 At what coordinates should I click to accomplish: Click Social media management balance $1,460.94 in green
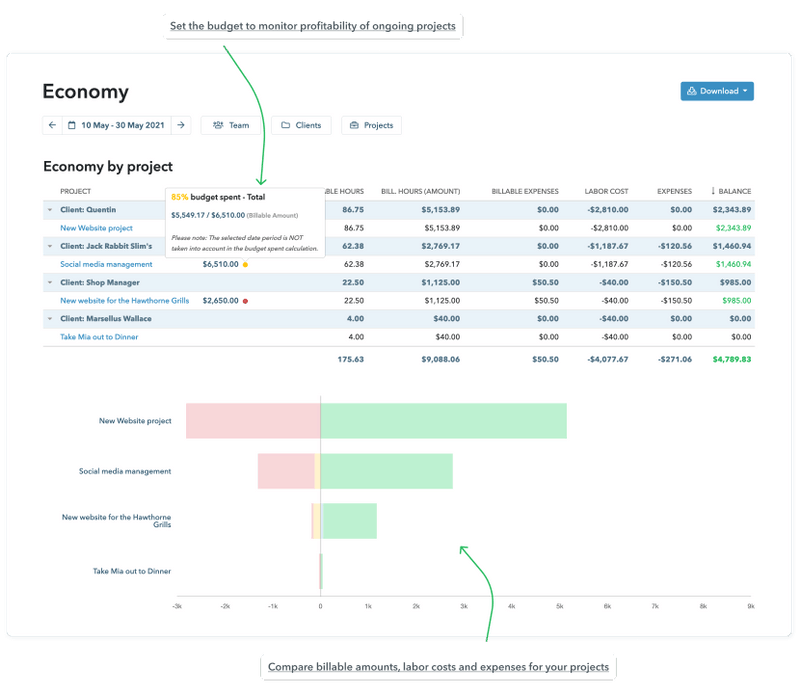[x=733, y=264]
